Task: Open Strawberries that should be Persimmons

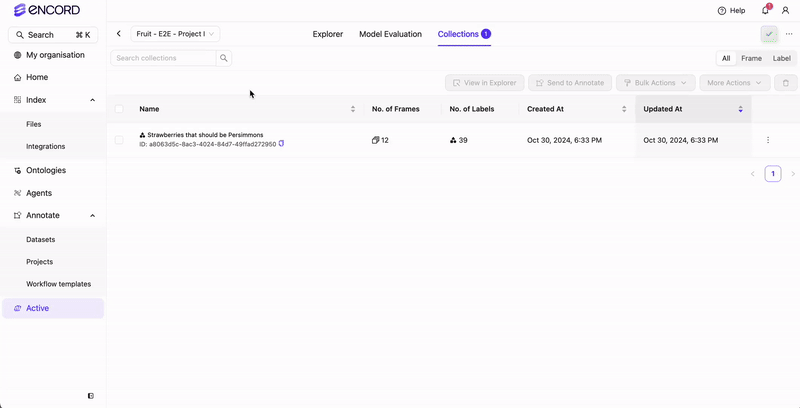Action: click(x=205, y=135)
